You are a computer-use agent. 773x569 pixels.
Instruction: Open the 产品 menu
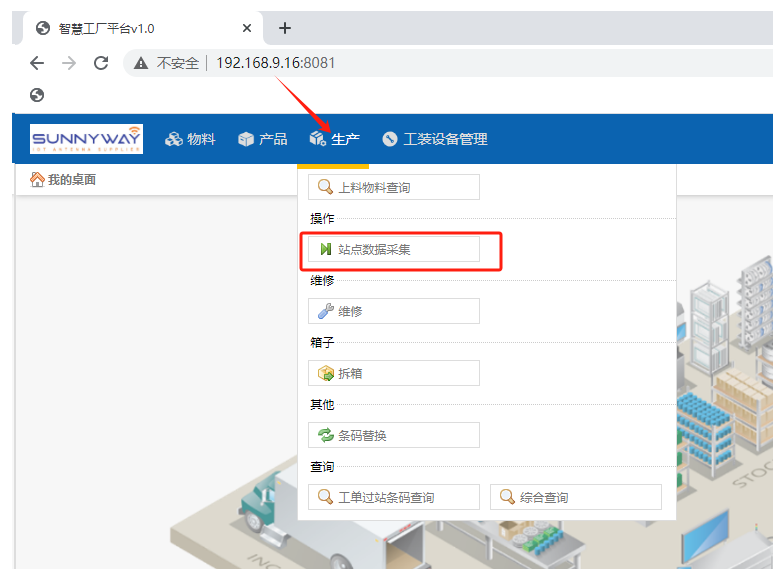[262, 139]
